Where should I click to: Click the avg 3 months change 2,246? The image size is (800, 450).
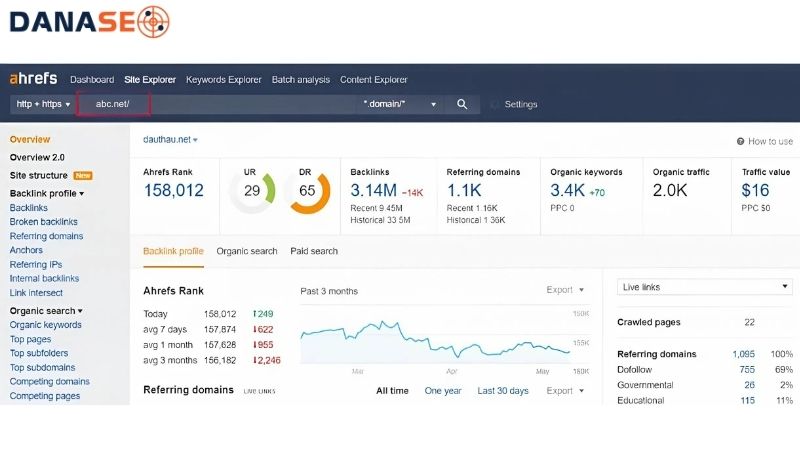point(267,360)
